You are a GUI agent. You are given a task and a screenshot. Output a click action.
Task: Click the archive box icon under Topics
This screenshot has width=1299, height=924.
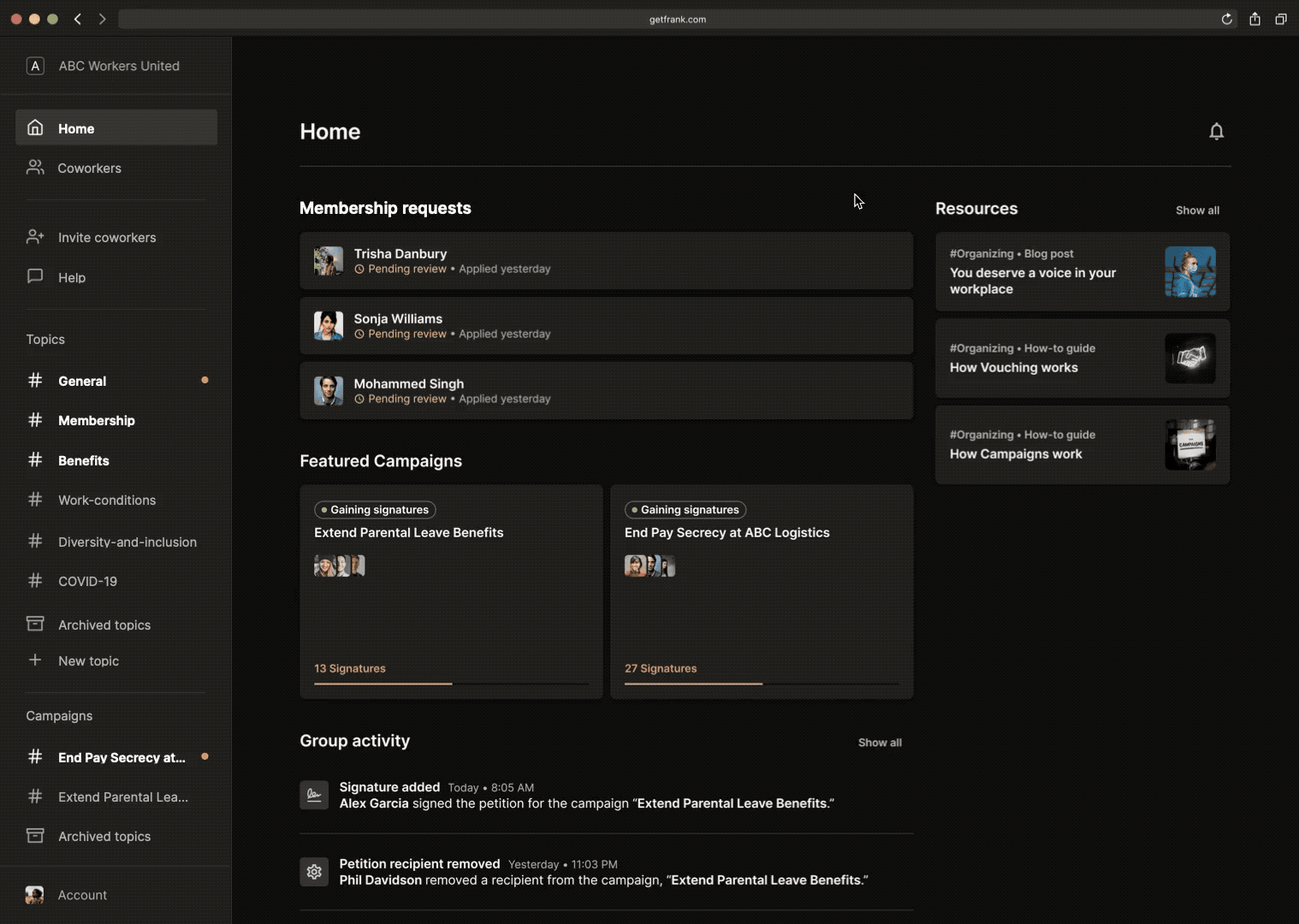[x=35, y=624]
